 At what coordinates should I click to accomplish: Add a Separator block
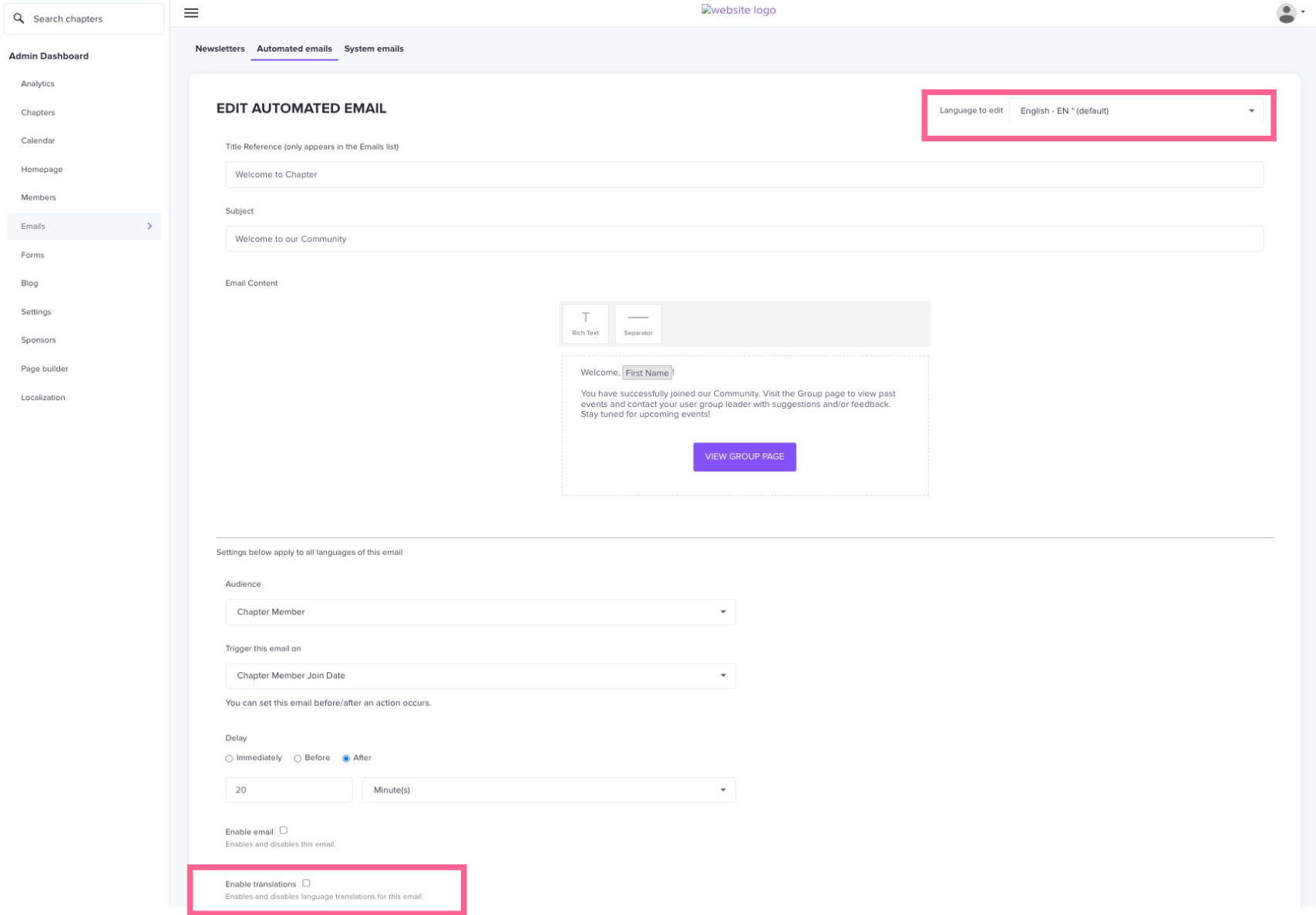click(x=638, y=324)
